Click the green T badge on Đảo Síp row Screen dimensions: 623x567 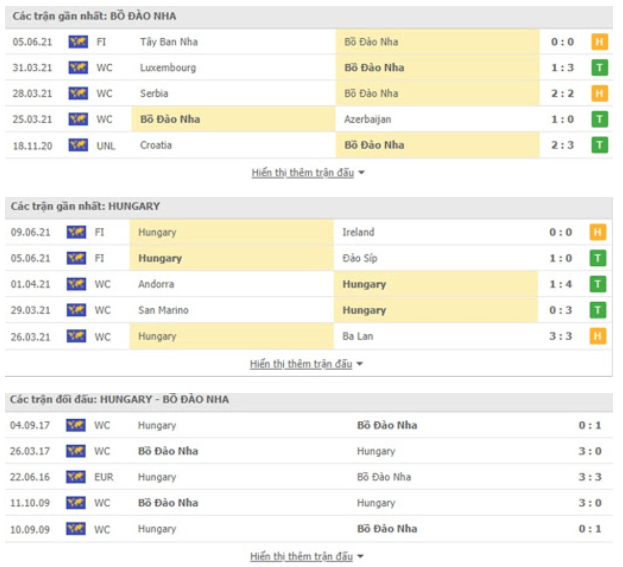click(598, 259)
